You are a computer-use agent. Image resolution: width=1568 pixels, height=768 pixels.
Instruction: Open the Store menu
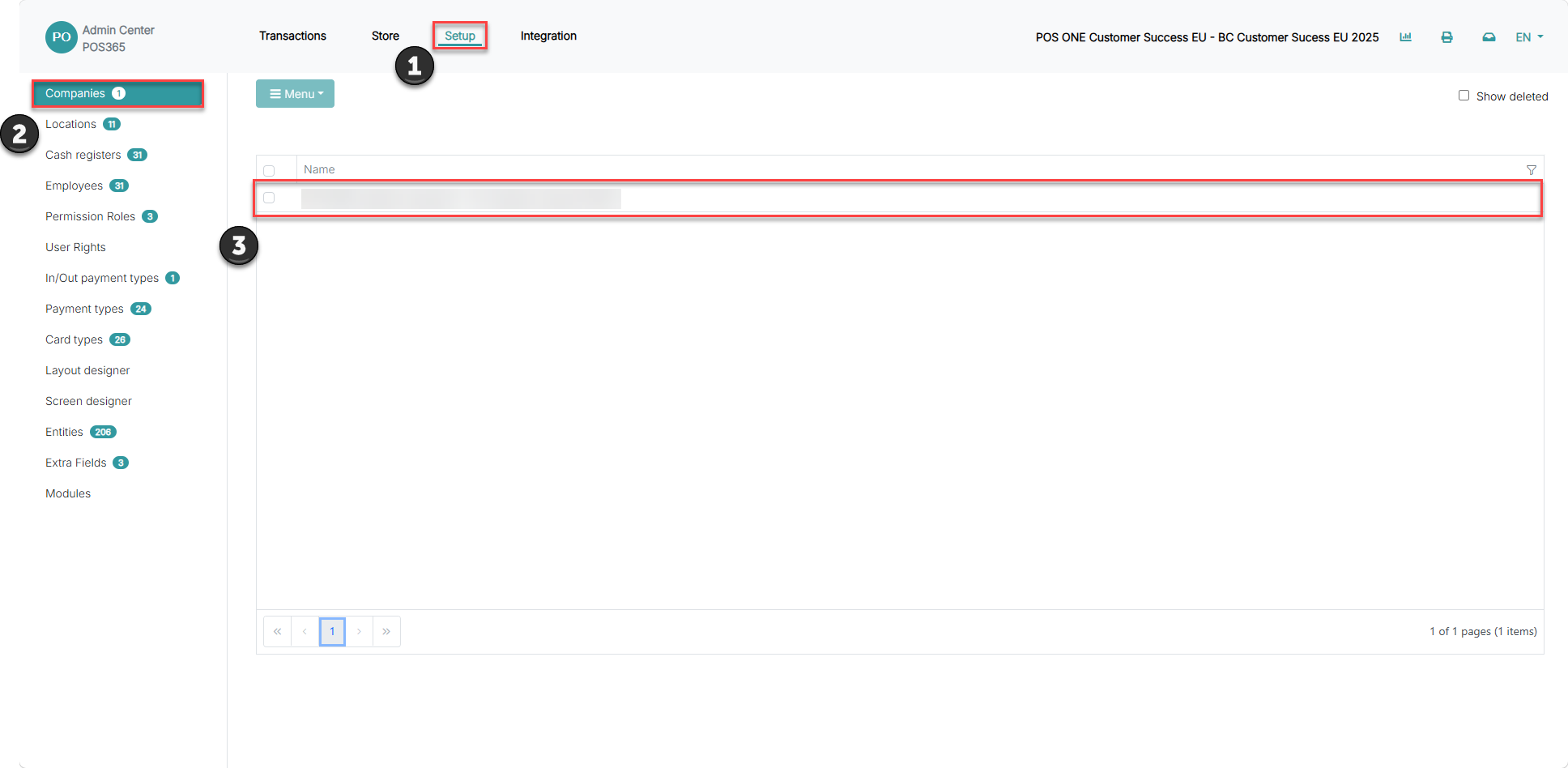click(386, 36)
